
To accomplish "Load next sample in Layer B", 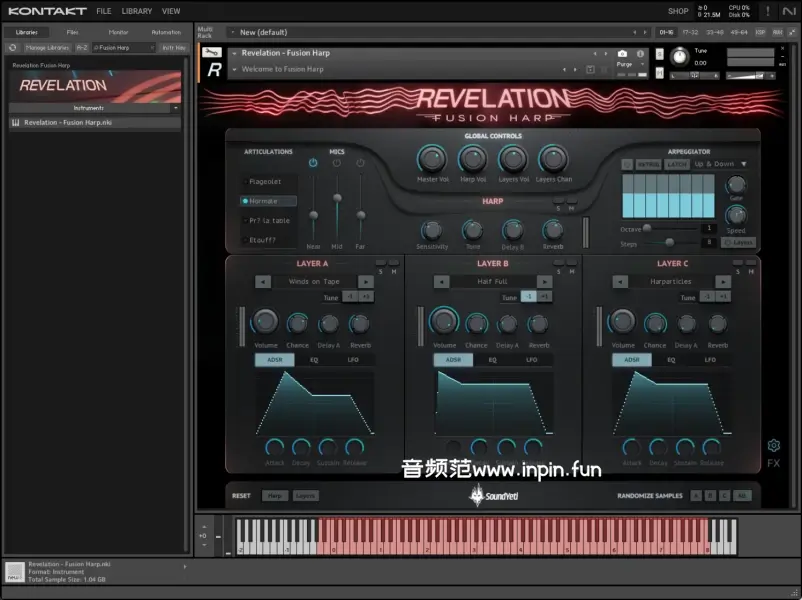I will [x=544, y=282].
